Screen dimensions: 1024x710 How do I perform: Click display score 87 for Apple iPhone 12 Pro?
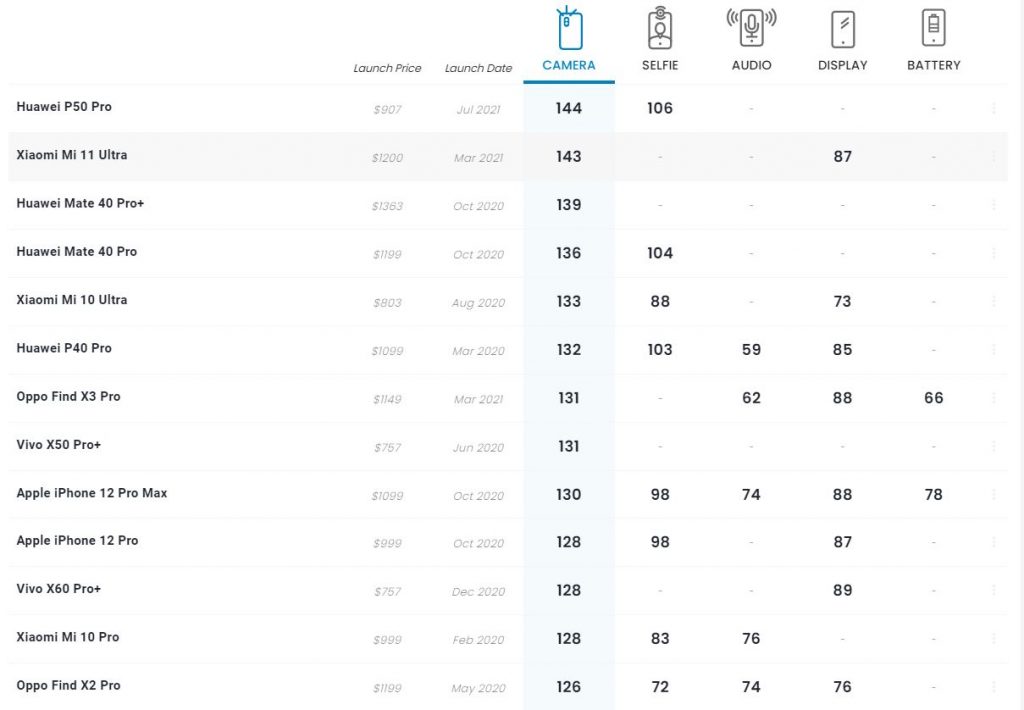click(x=842, y=542)
